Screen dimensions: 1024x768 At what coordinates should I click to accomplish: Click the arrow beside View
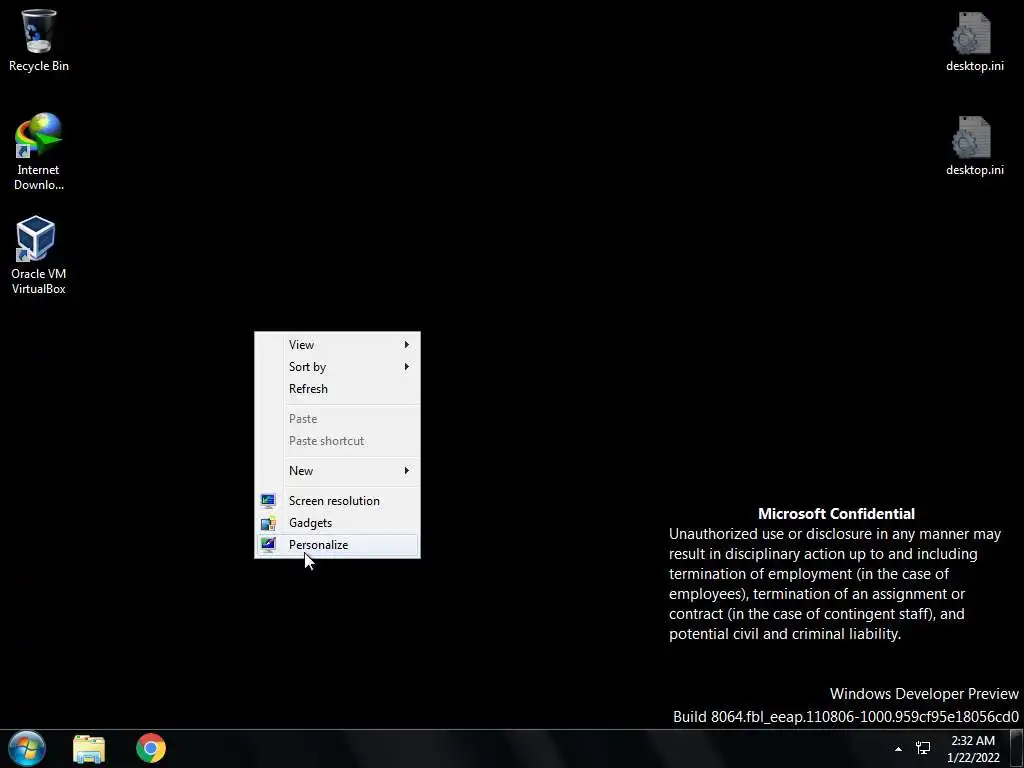point(406,344)
